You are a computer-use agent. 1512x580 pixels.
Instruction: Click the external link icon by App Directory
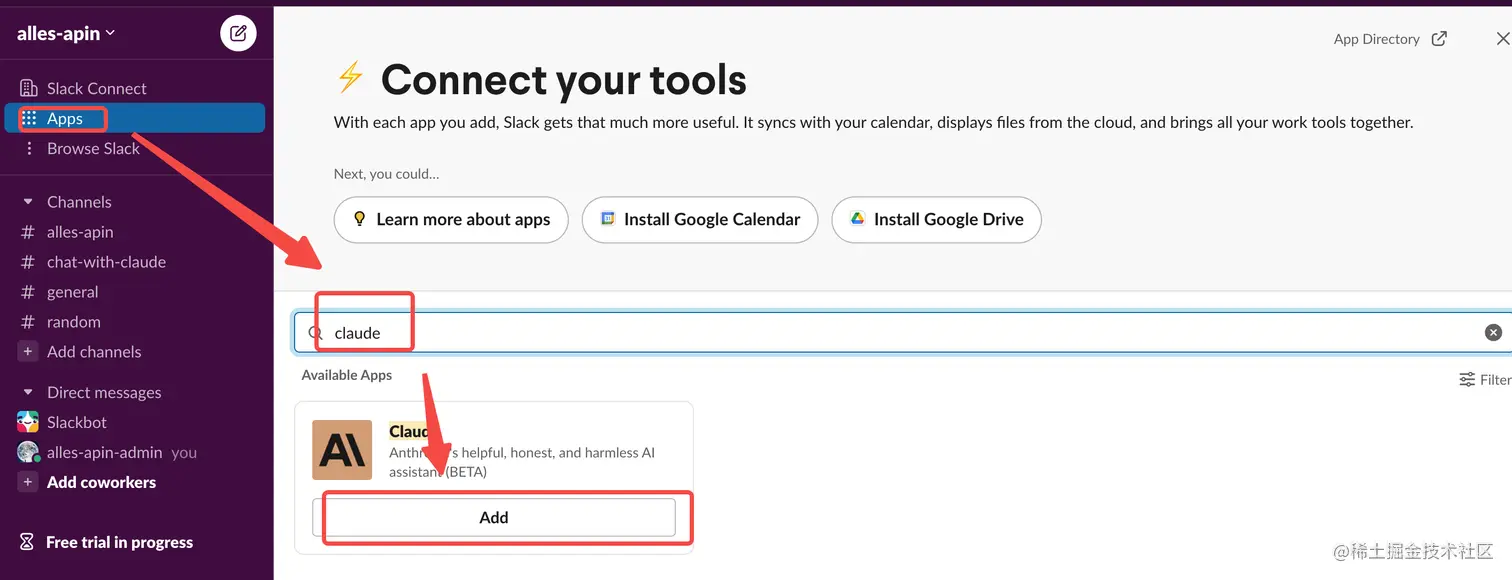click(1439, 39)
